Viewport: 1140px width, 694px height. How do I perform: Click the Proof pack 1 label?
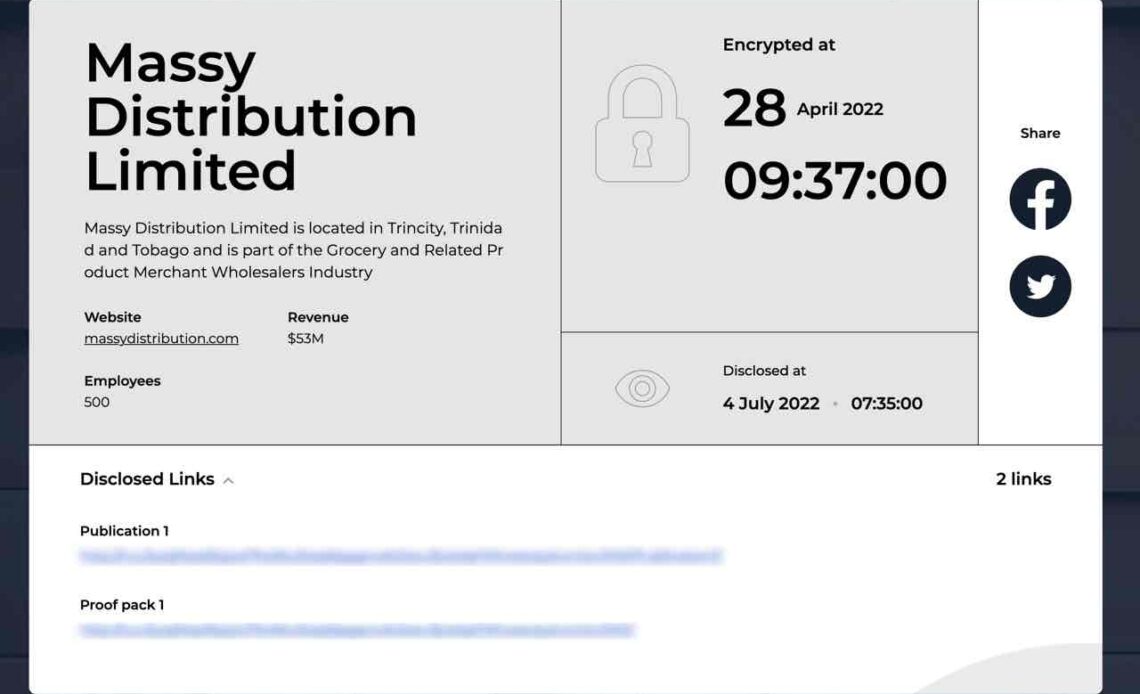click(x=122, y=605)
